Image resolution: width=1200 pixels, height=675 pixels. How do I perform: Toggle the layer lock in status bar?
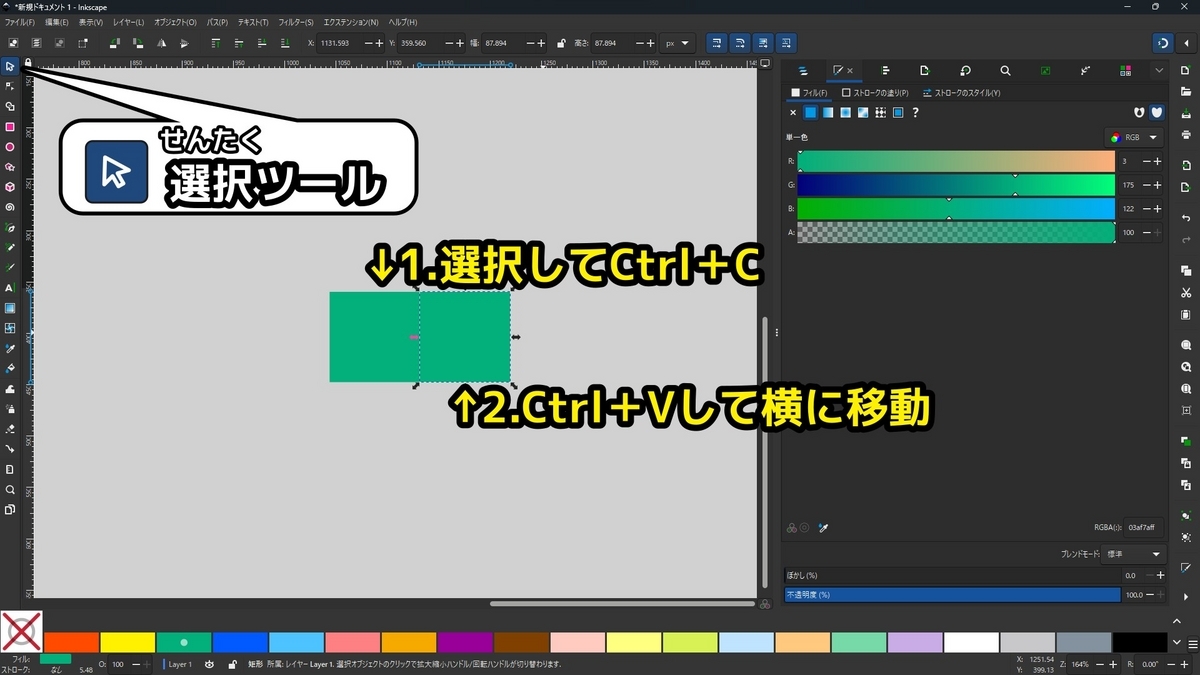(x=233, y=664)
